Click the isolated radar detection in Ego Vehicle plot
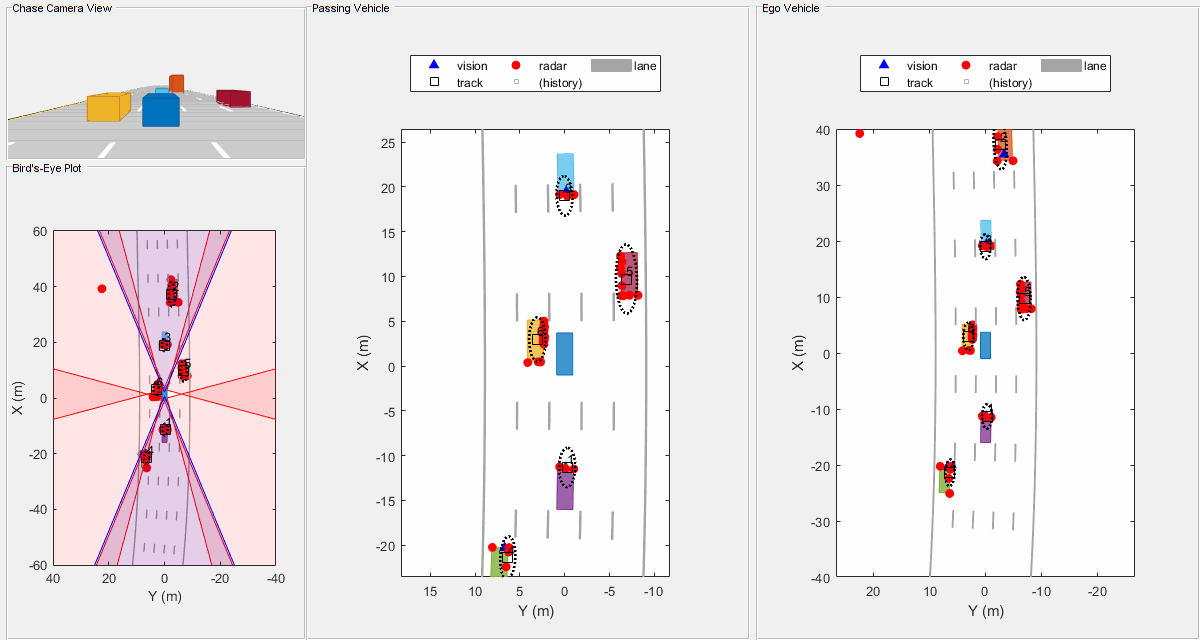Viewport: 1200px width, 640px height. (x=859, y=133)
